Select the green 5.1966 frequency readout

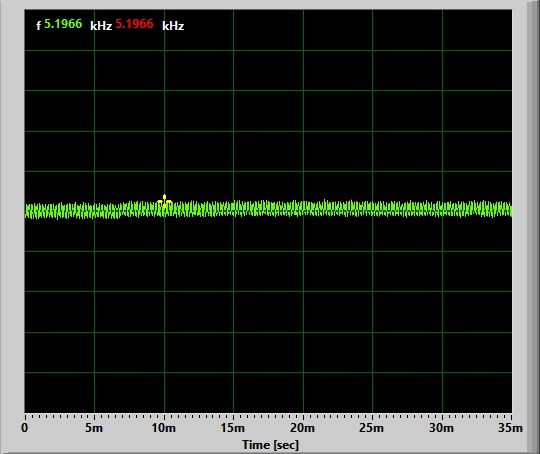pyautogui.click(x=63, y=24)
